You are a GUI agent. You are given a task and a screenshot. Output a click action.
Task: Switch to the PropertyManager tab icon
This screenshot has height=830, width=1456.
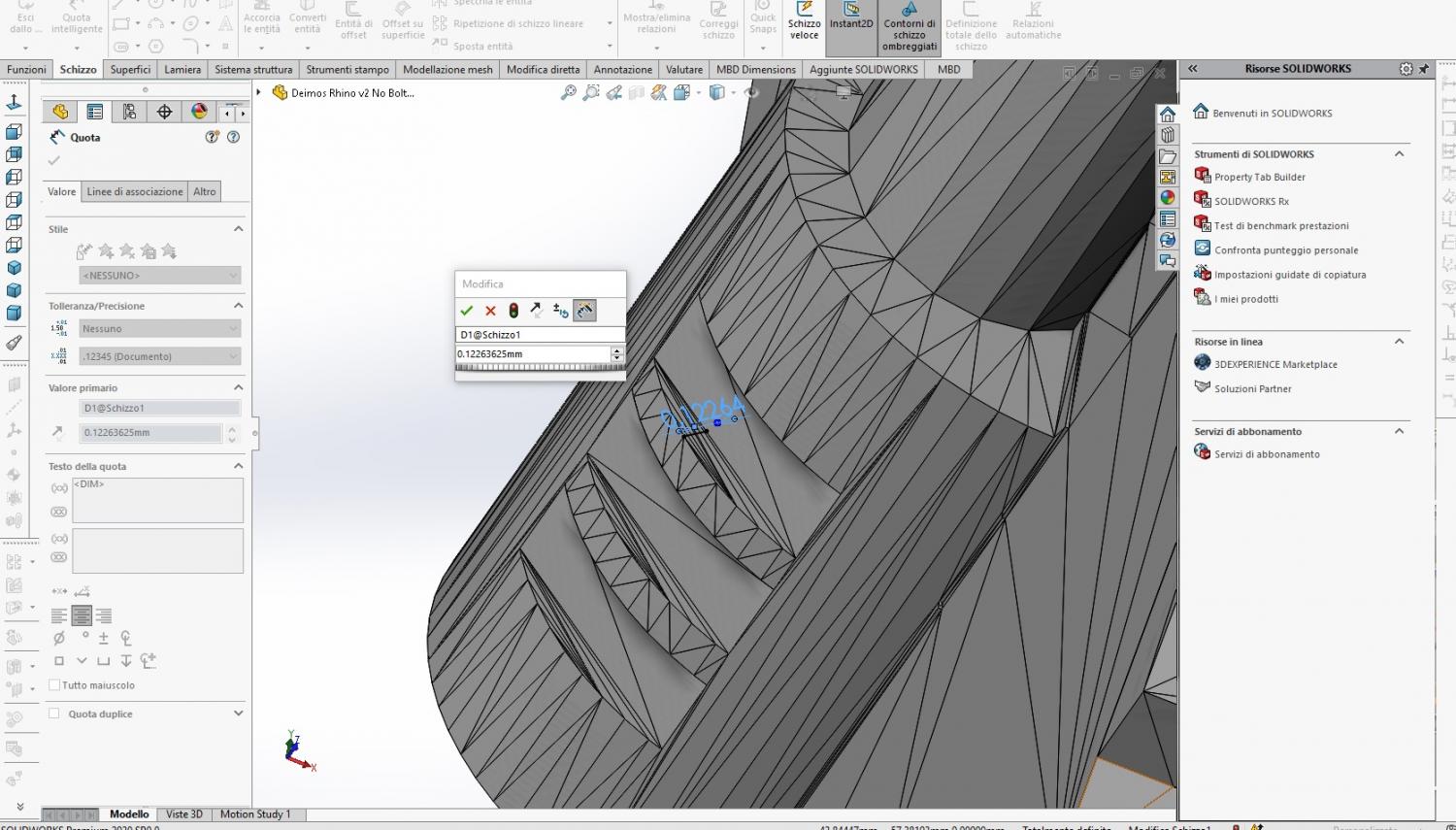click(x=95, y=112)
